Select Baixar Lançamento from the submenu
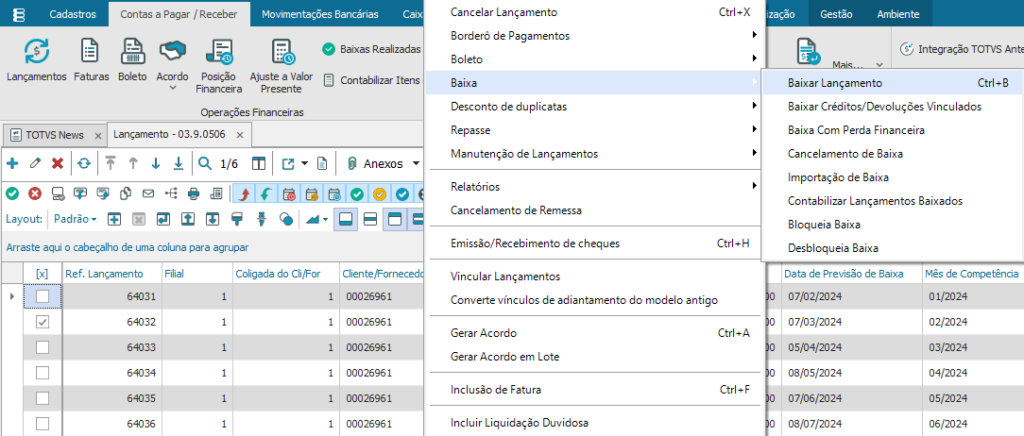Image resolution: width=1024 pixels, height=436 pixels. (834, 83)
